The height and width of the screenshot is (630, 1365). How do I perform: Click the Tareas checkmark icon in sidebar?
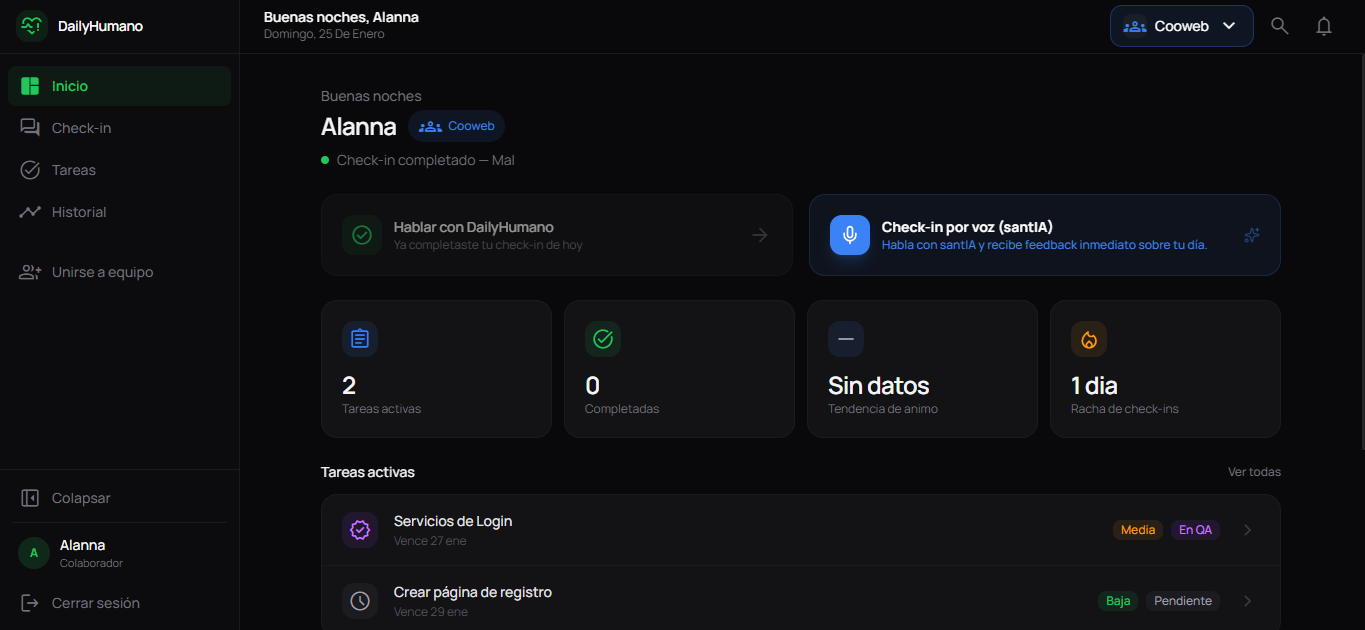[x=31, y=169]
